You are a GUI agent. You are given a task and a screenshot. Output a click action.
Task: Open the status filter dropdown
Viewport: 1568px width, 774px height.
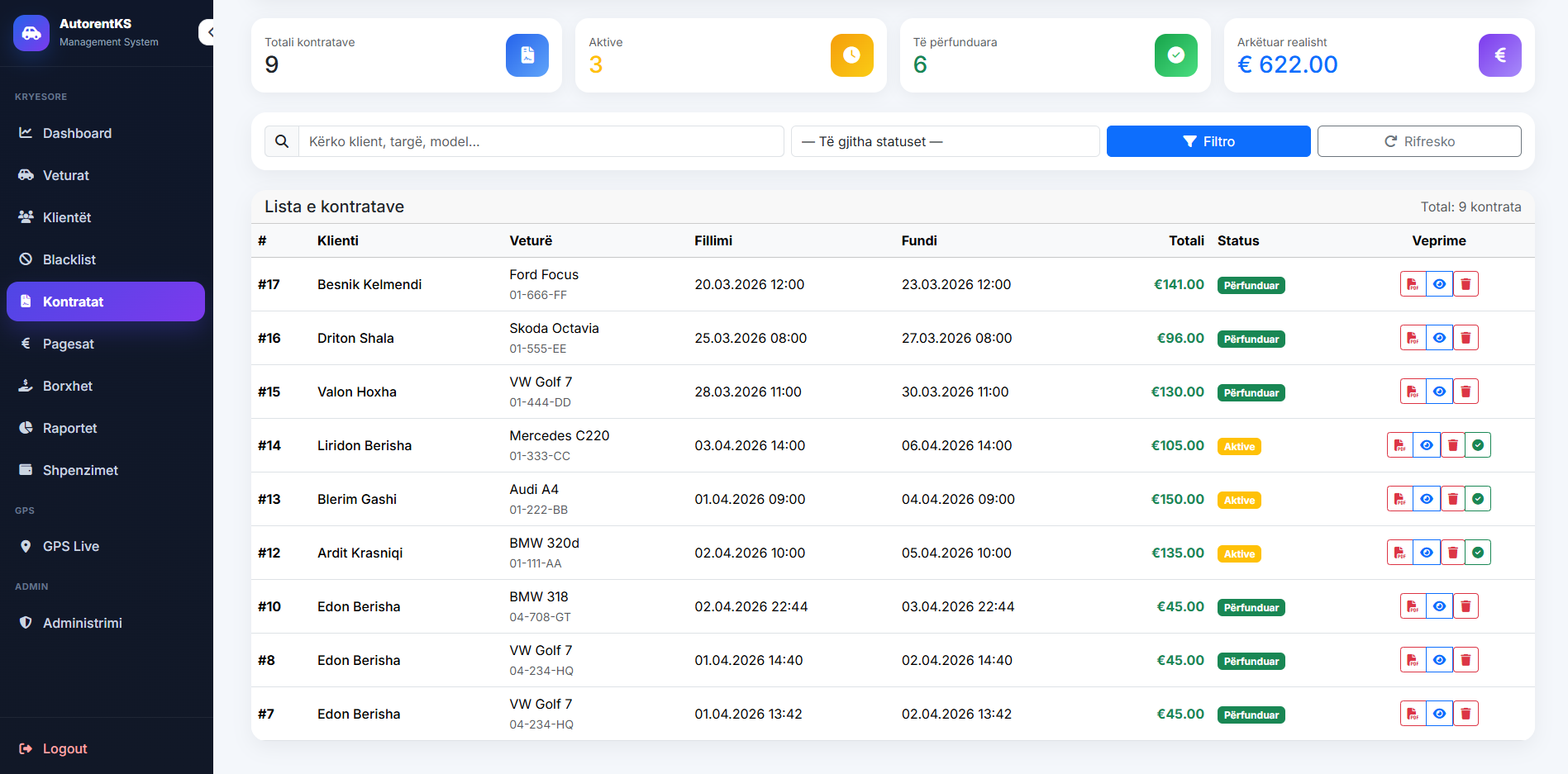point(945,141)
